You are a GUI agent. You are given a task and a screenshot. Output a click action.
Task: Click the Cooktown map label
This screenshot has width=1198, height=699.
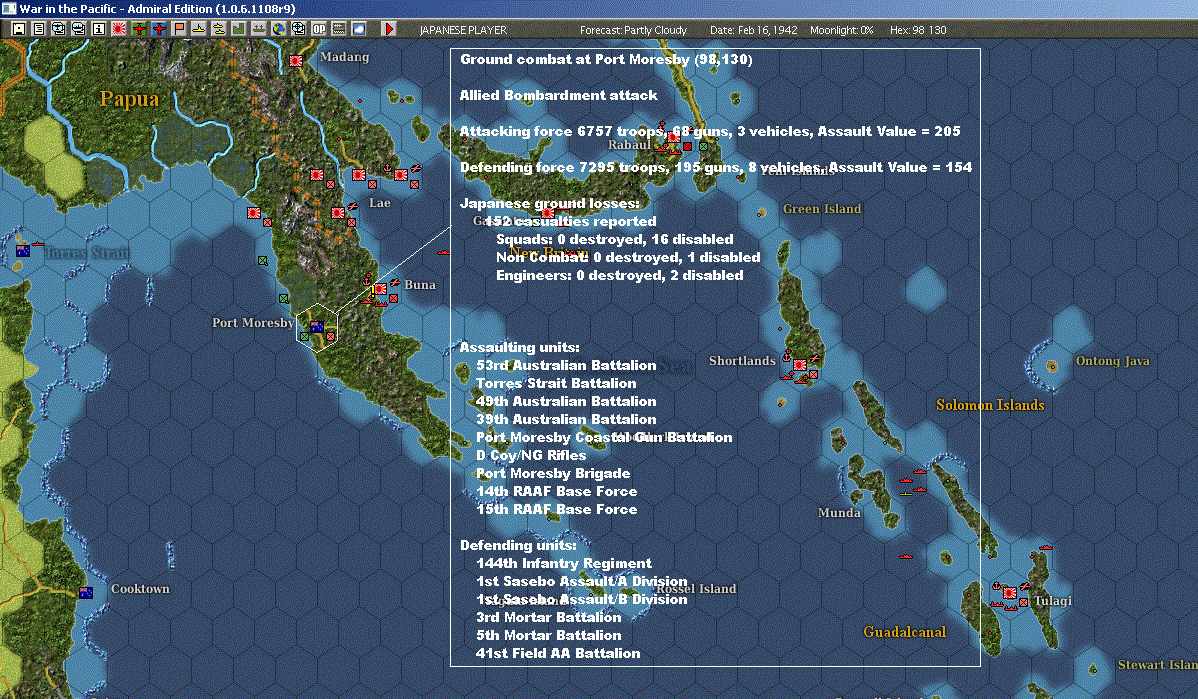click(x=141, y=589)
